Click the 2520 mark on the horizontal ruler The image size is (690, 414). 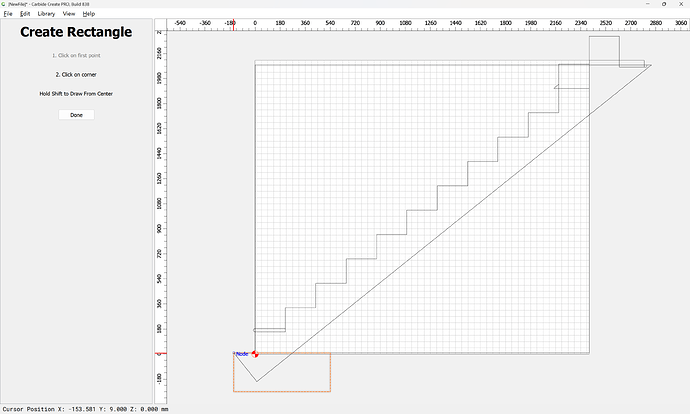(x=605, y=22)
